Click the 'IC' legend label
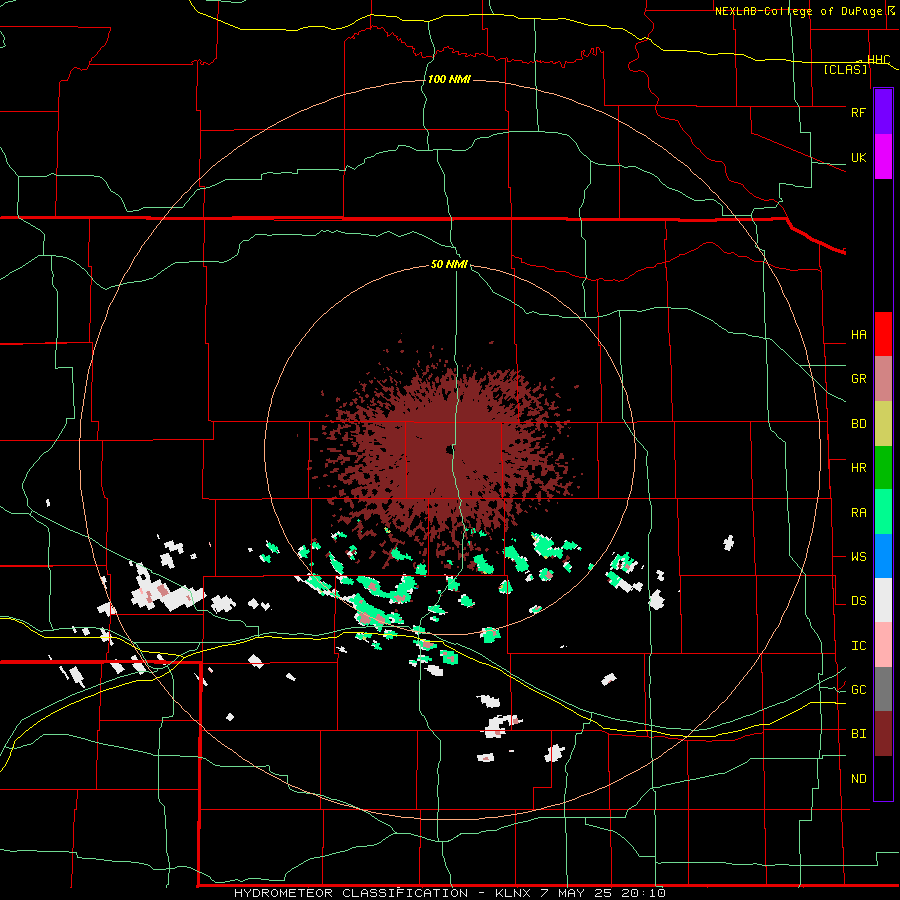900x900 pixels. pyautogui.click(x=859, y=646)
